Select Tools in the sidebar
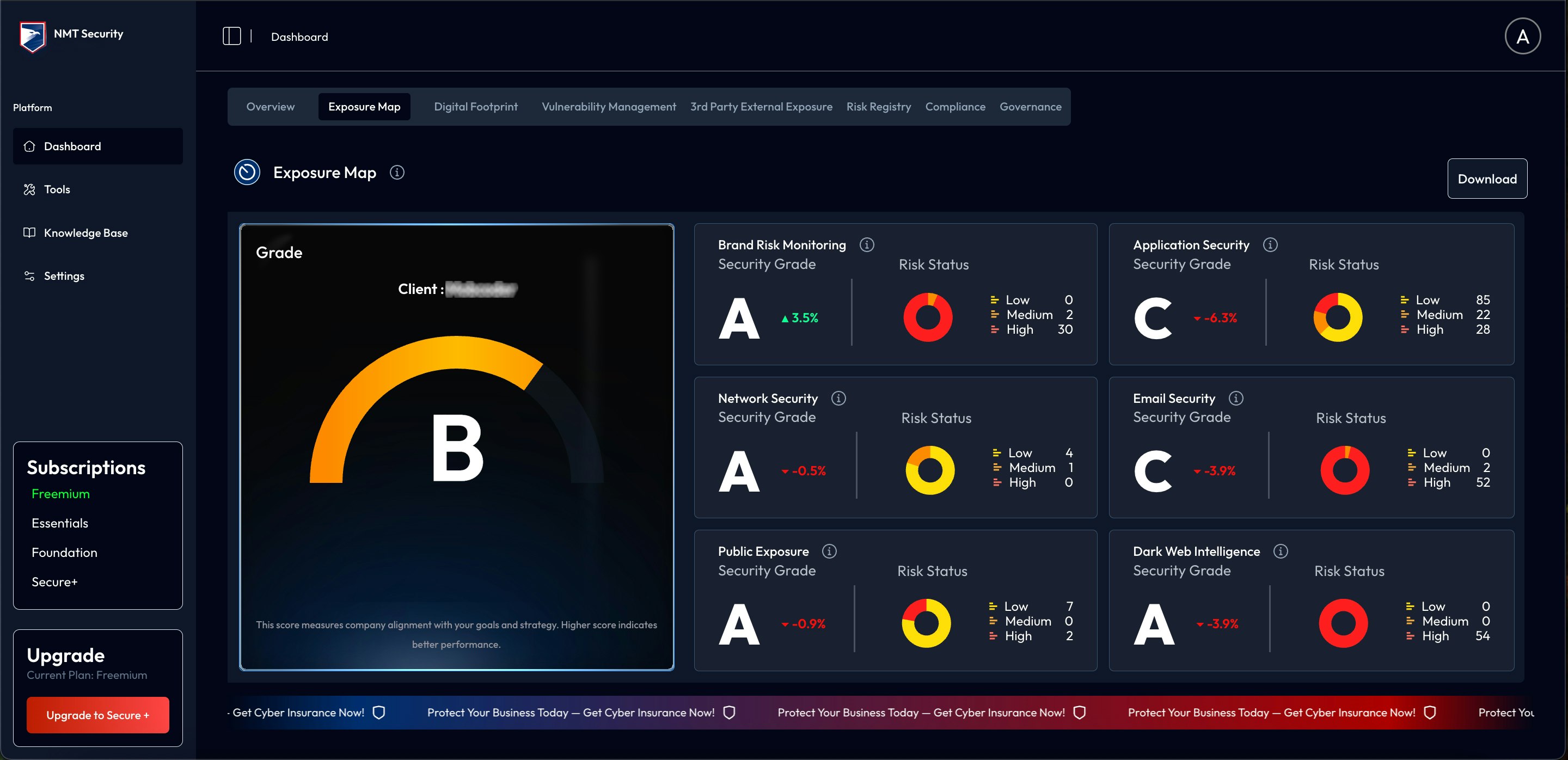The height and width of the screenshot is (760, 1568). tap(56, 189)
